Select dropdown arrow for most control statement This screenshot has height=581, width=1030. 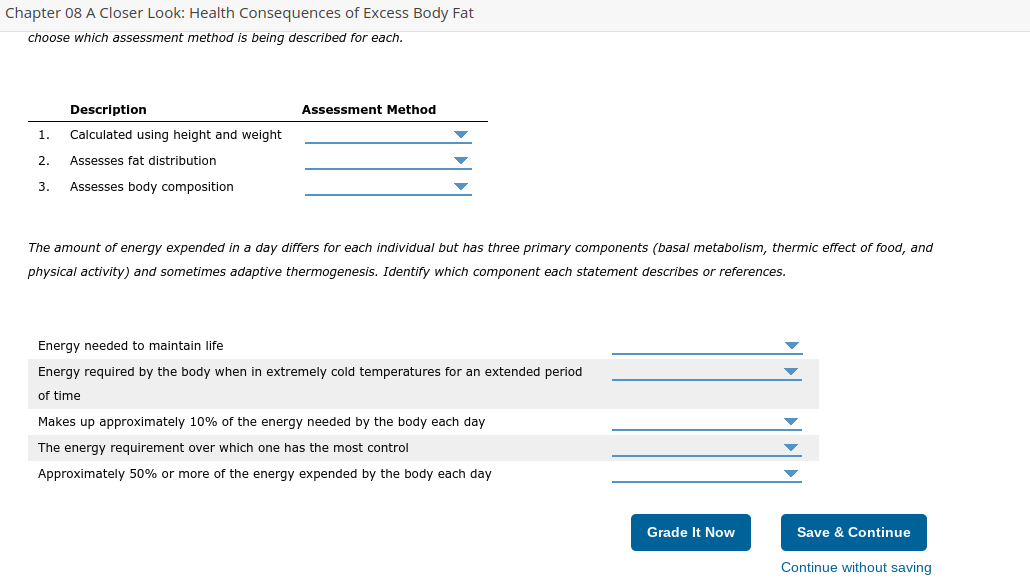(x=791, y=448)
